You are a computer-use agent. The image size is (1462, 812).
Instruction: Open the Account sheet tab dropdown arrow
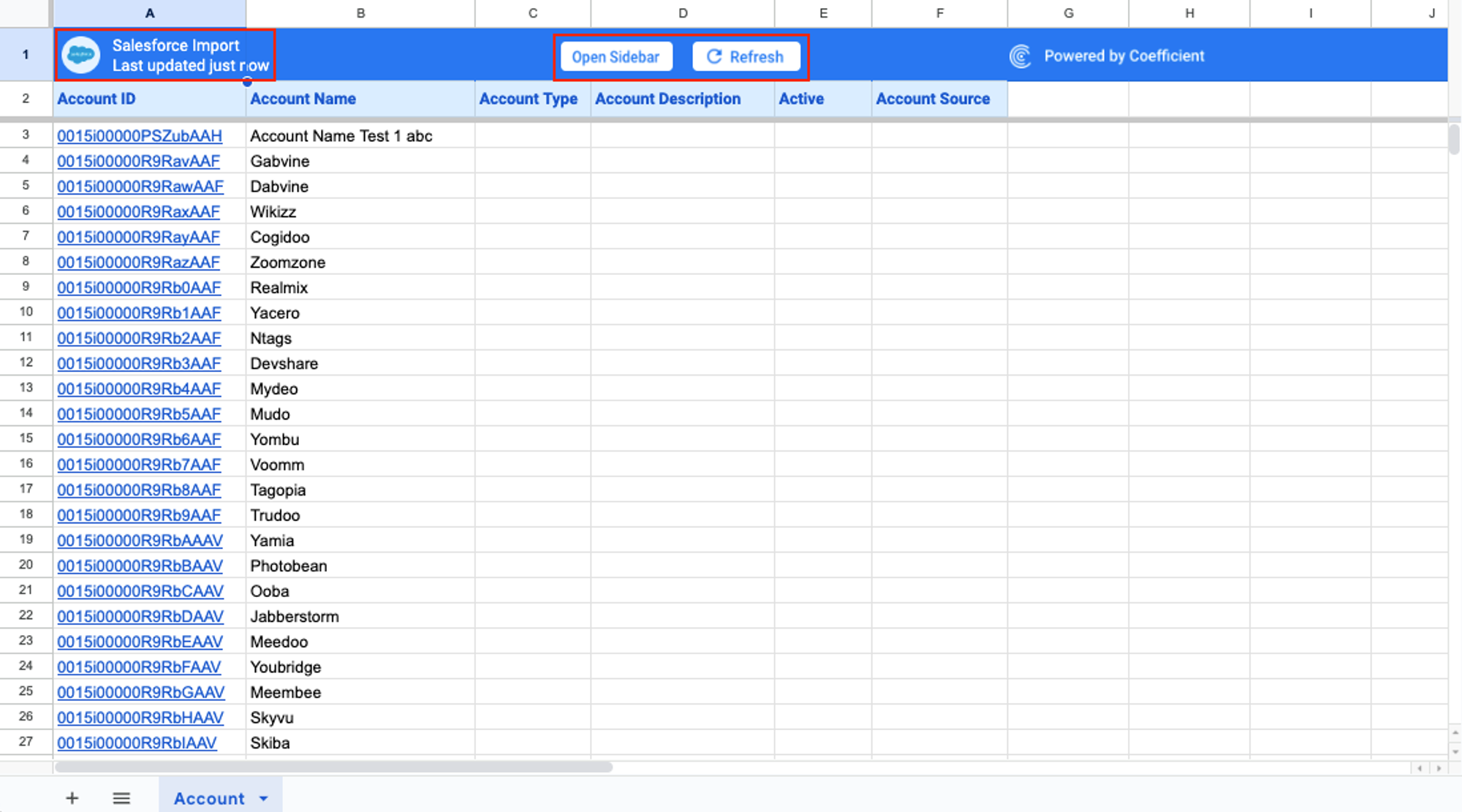tap(263, 799)
